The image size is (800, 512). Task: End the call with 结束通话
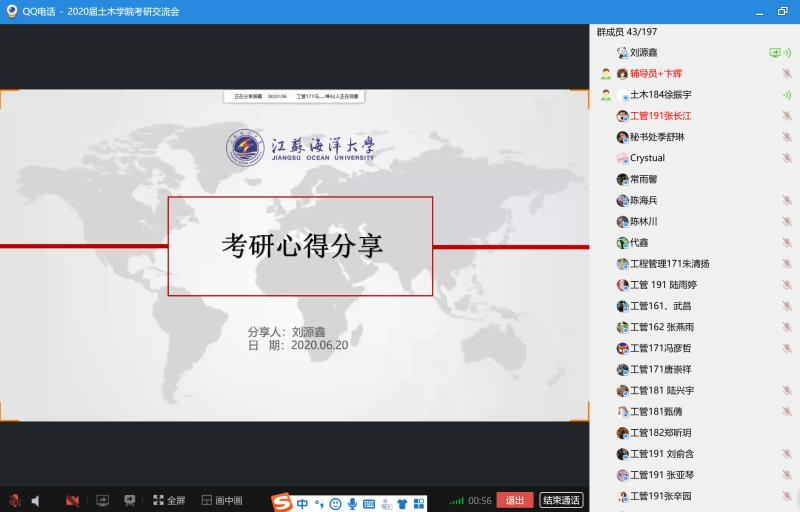pyautogui.click(x=561, y=500)
